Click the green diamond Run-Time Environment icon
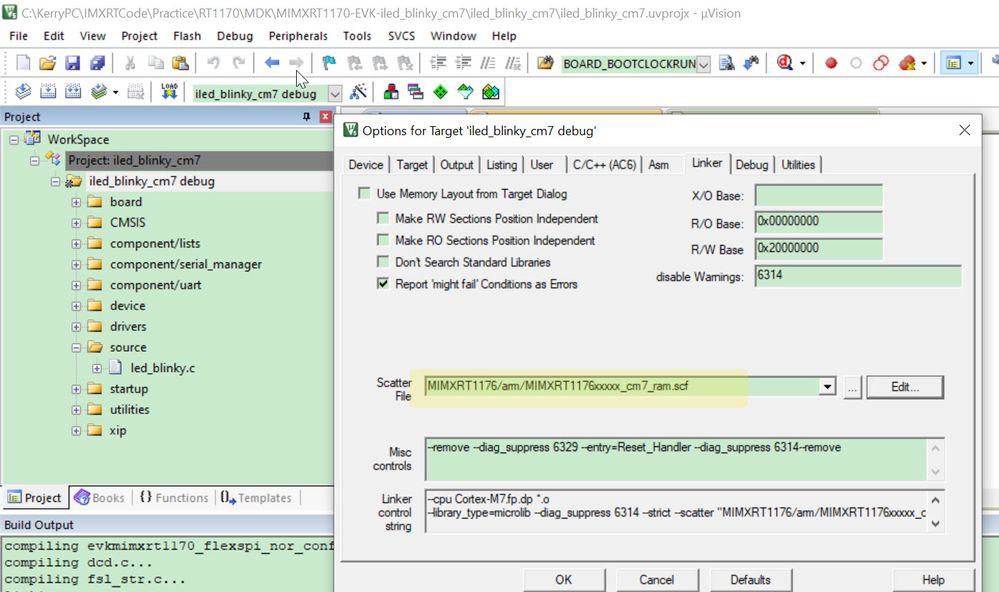Image resolution: width=999 pixels, height=592 pixels. (440, 92)
